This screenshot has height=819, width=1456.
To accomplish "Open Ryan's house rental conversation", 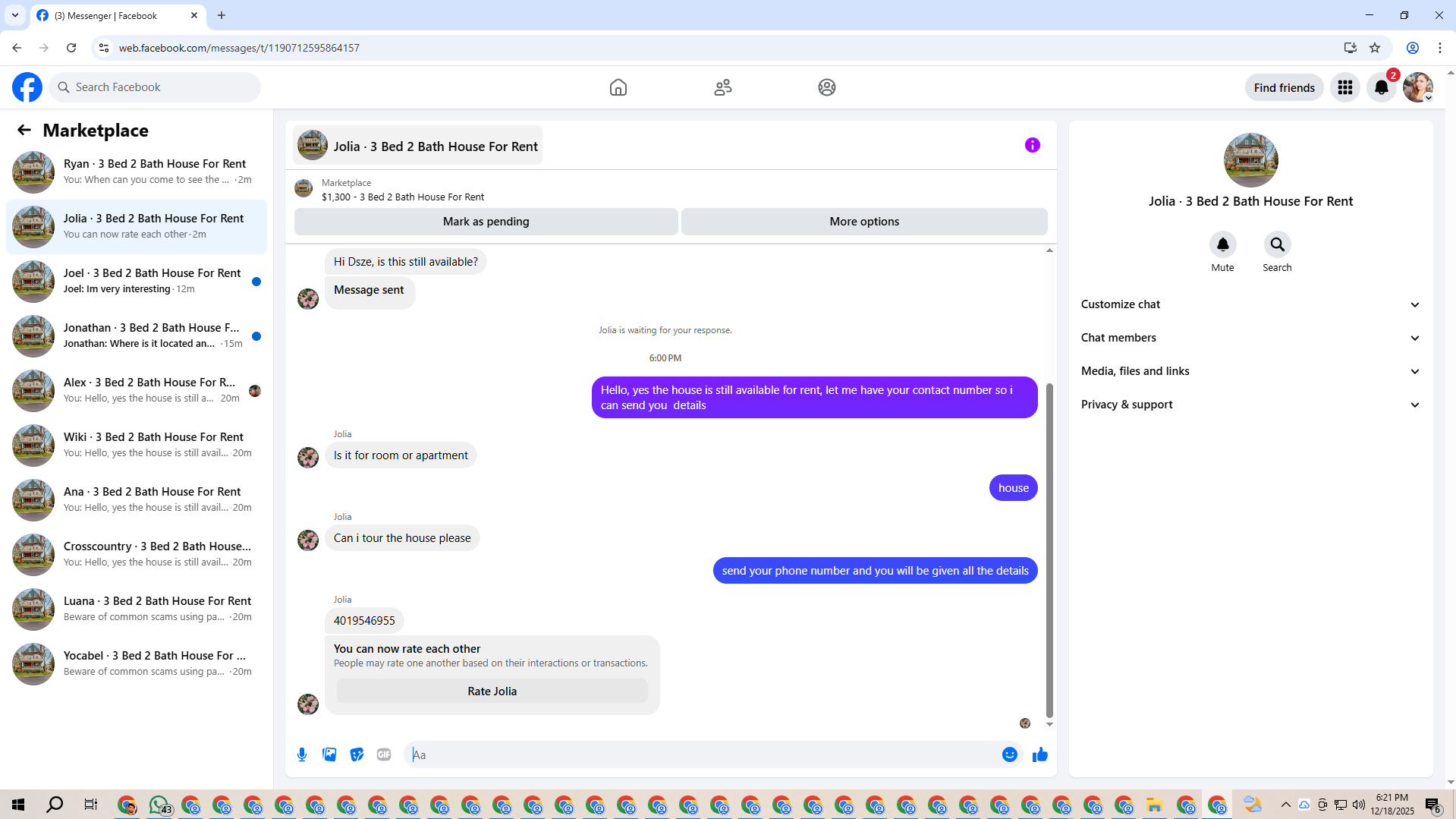I will click(137, 172).
